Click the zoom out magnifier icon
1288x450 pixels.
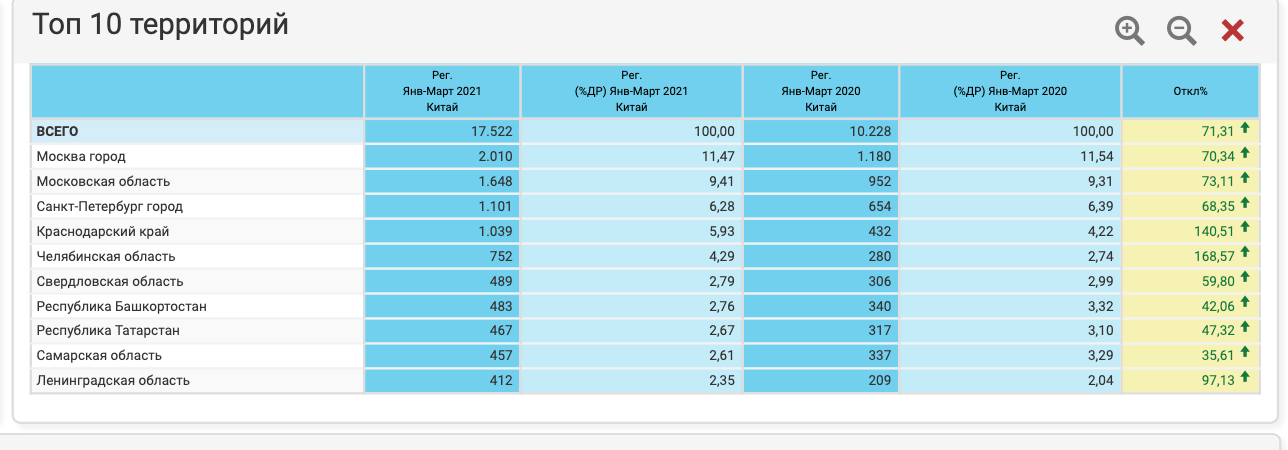(1181, 31)
